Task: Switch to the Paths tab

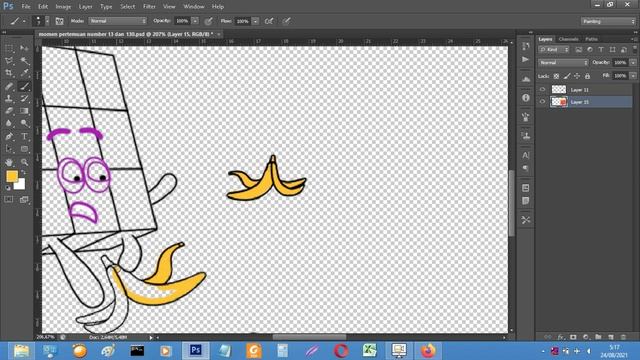Action: click(591, 39)
